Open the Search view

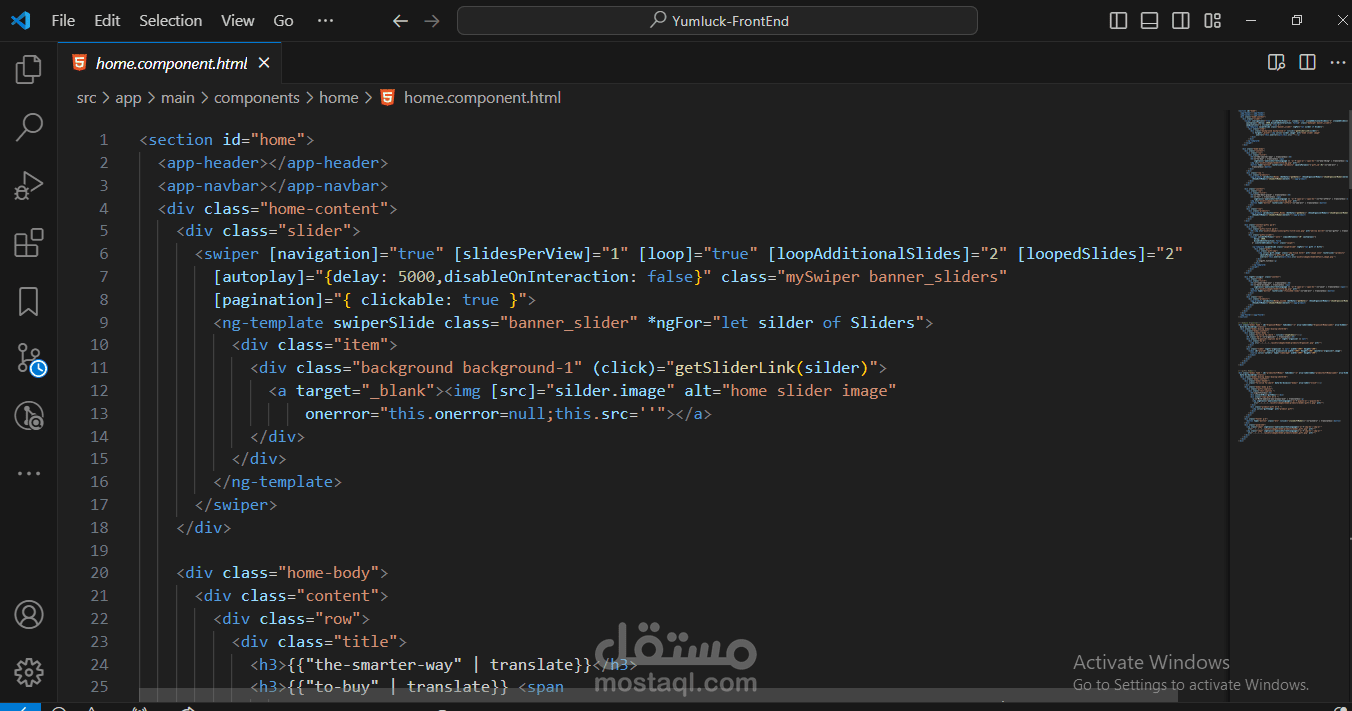pyautogui.click(x=29, y=127)
